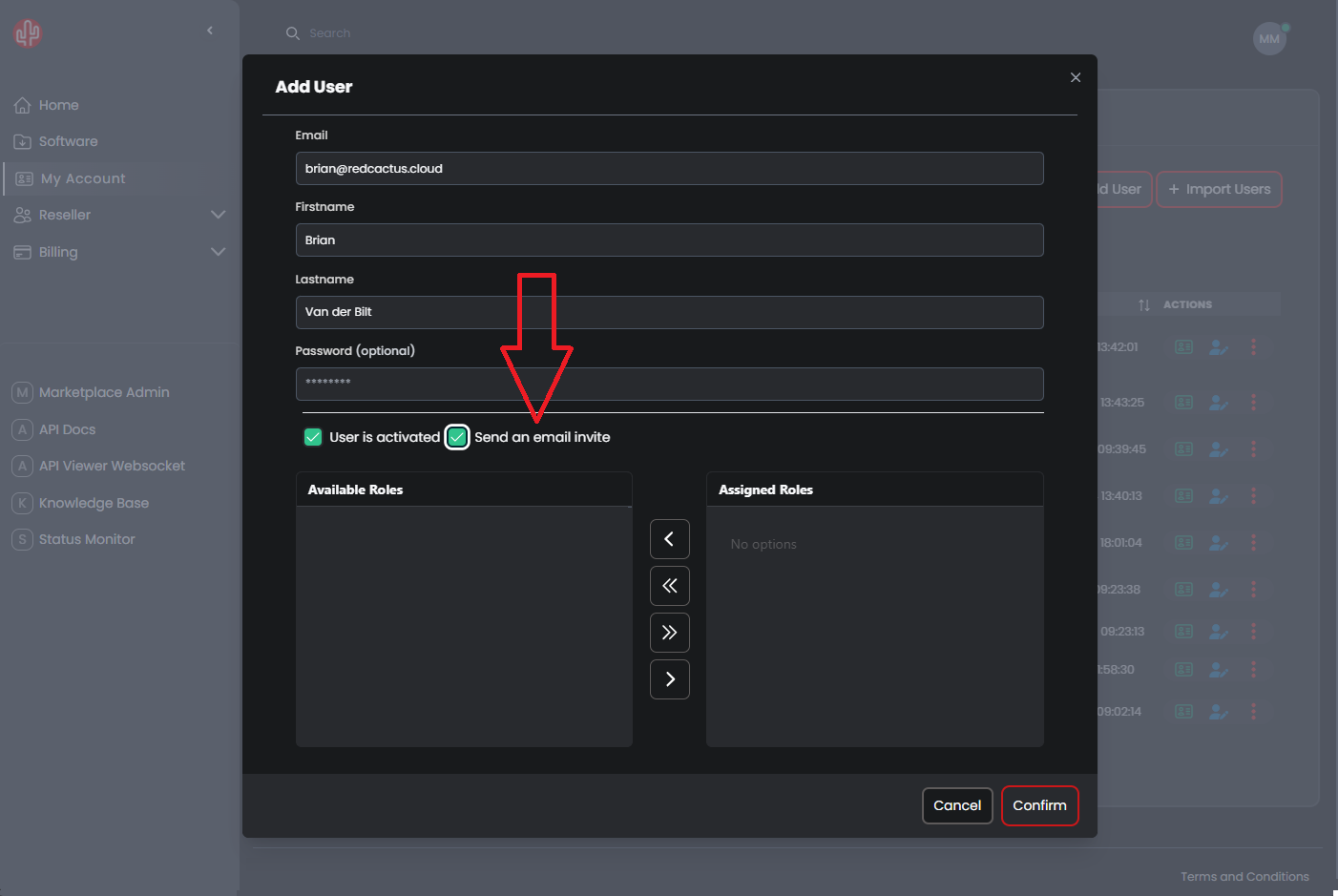
Task: Focus the Password (optional) field
Action: pyautogui.click(x=669, y=384)
